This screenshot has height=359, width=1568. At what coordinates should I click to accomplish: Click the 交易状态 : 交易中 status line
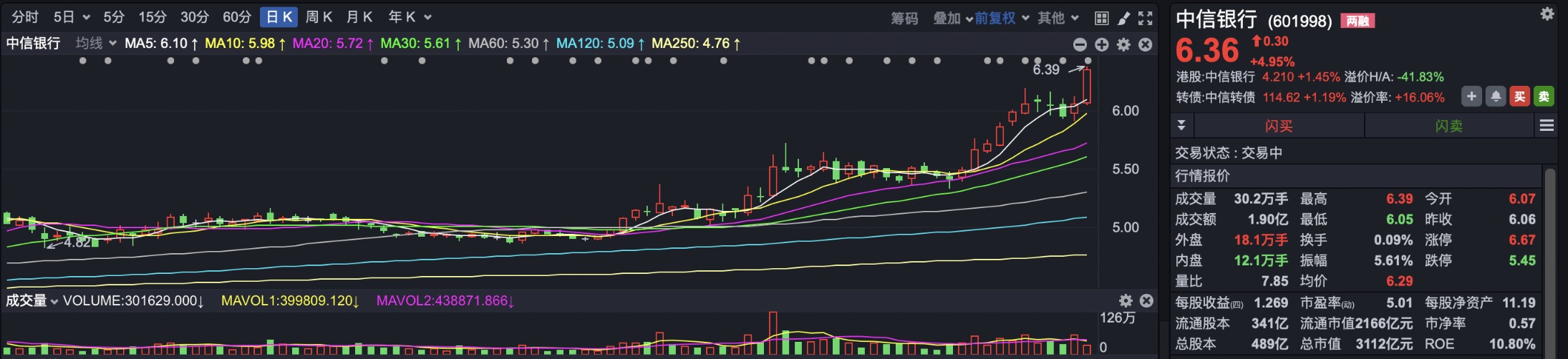(1229, 153)
